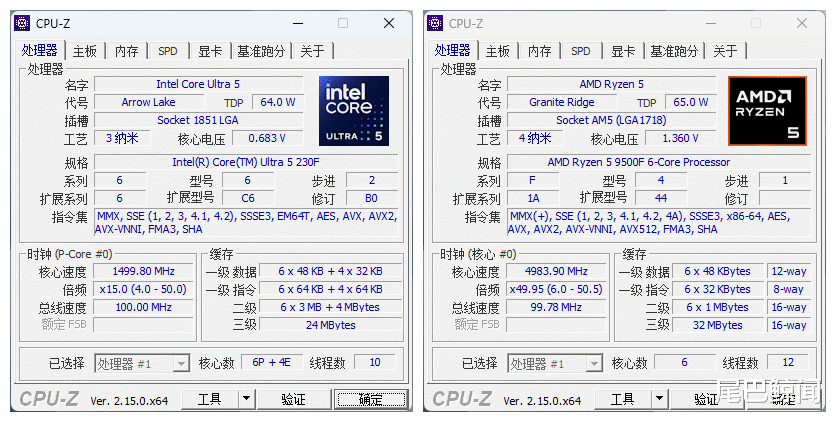Open the 基准跑分 tab in the Intel window
836x422 pixels.
pos(261,51)
